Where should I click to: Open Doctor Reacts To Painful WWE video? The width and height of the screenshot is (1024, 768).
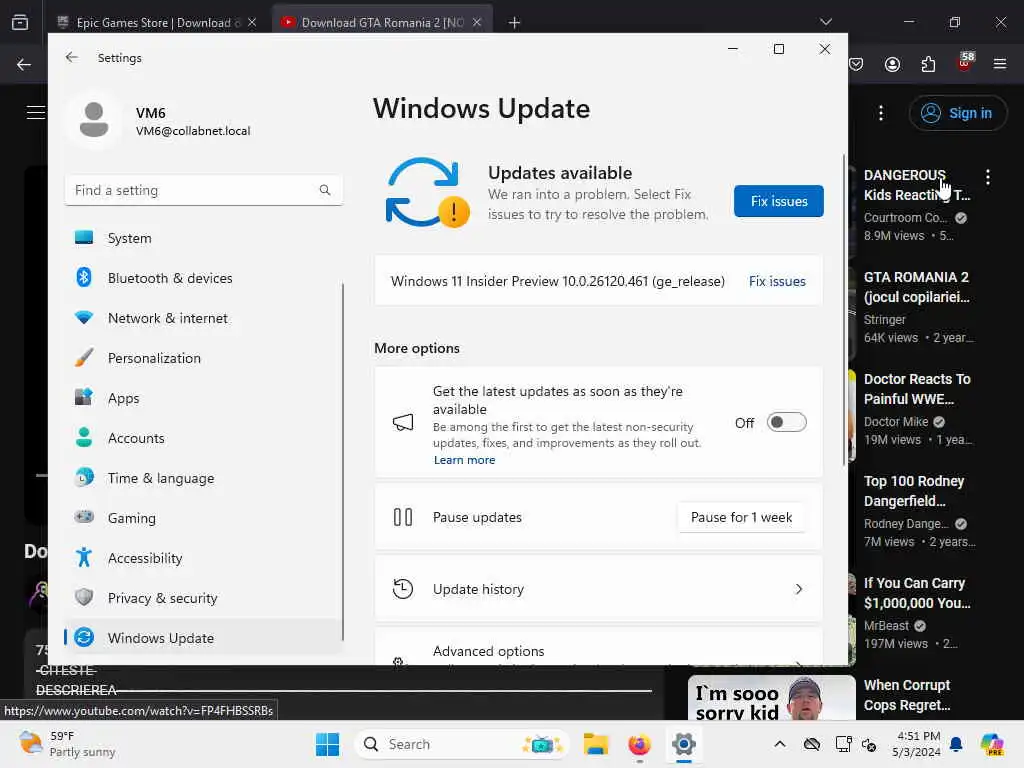(917, 389)
